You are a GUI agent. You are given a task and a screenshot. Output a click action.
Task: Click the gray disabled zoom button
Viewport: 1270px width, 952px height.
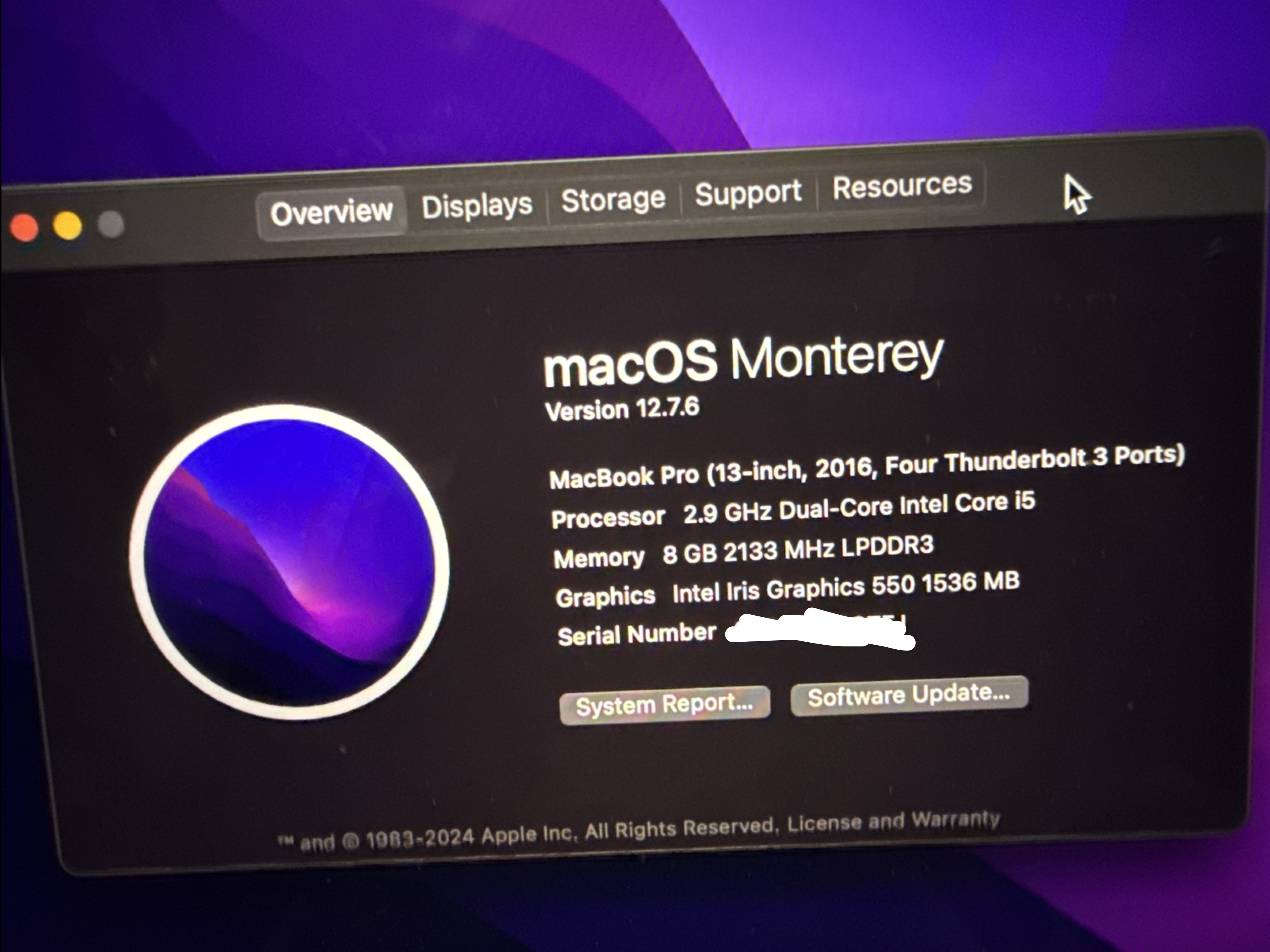tap(111, 224)
